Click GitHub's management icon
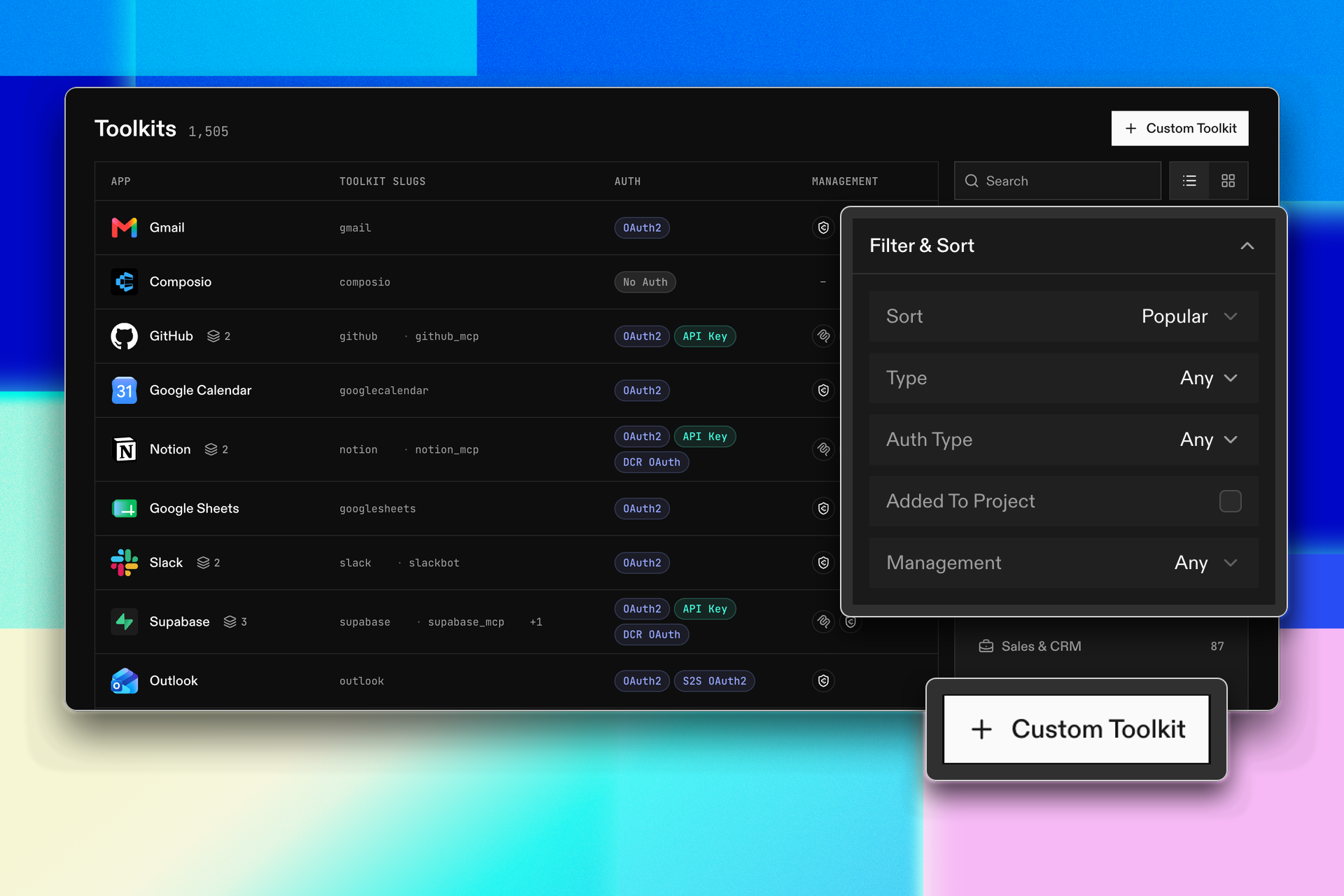This screenshot has height=896, width=1344. pos(824,336)
